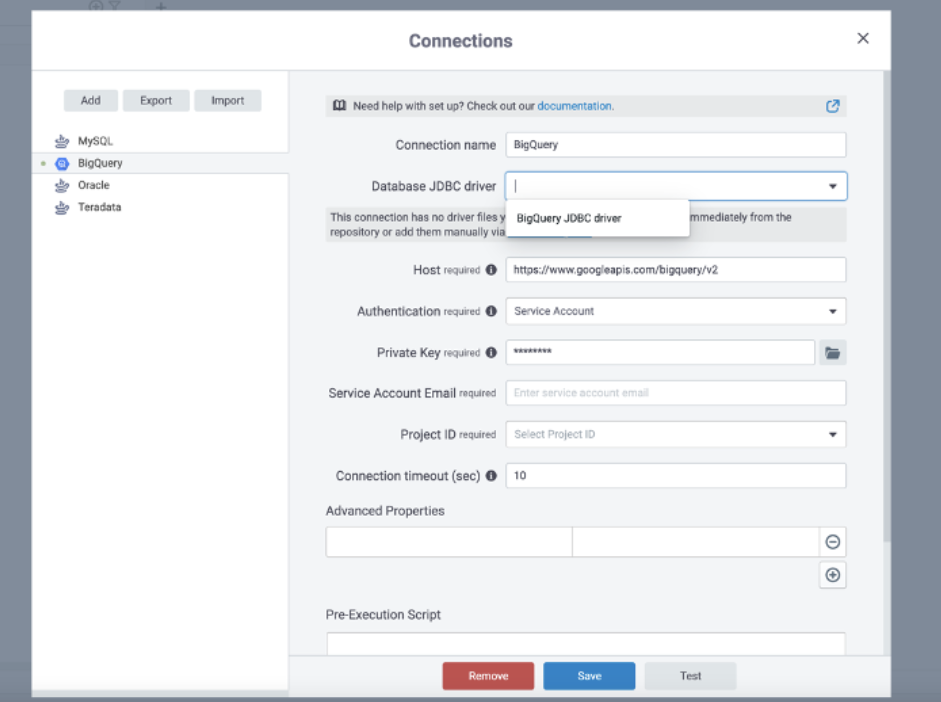The image size is (941, 702).
Task: Open the Authentication dropdown
Action: click(676, 311)
